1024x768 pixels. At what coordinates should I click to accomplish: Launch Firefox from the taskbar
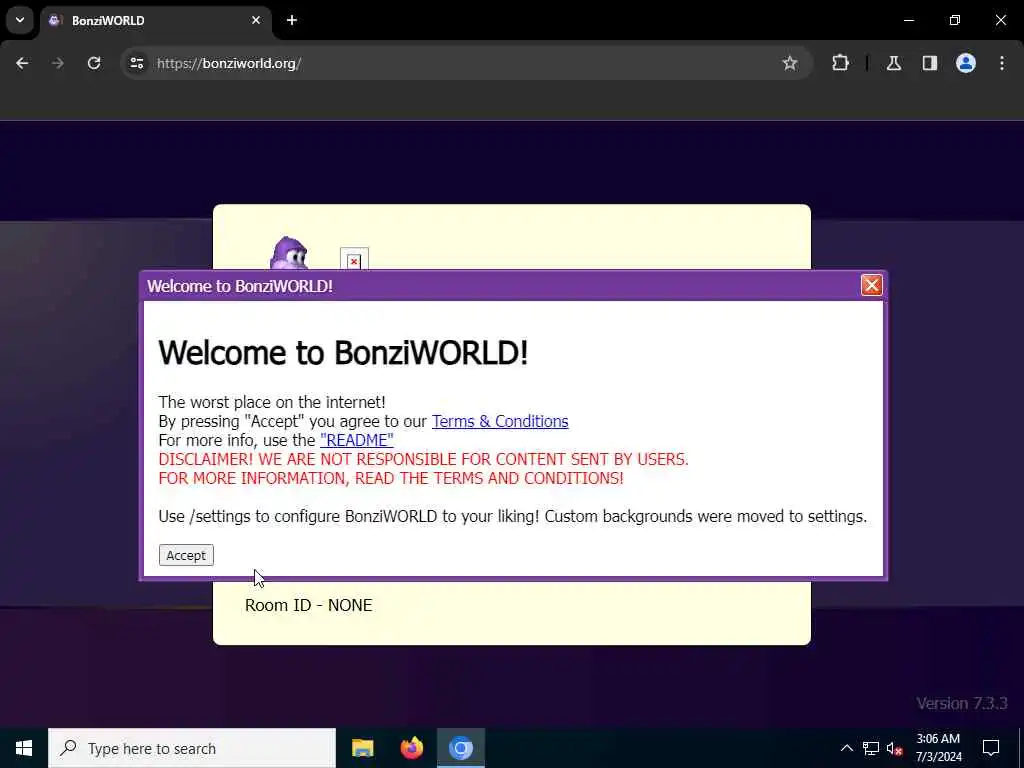pos(411,748)
